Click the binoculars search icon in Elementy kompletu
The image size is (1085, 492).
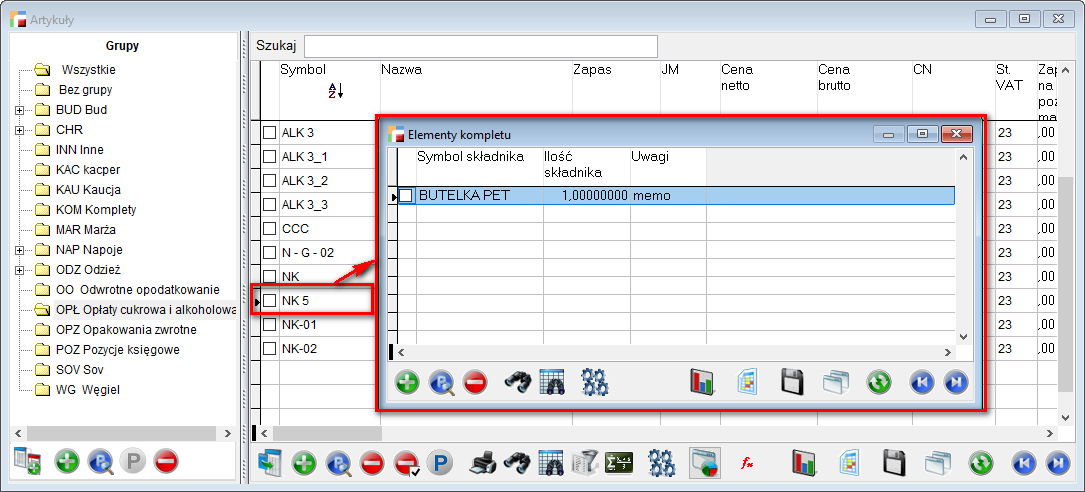click(516, 382)
